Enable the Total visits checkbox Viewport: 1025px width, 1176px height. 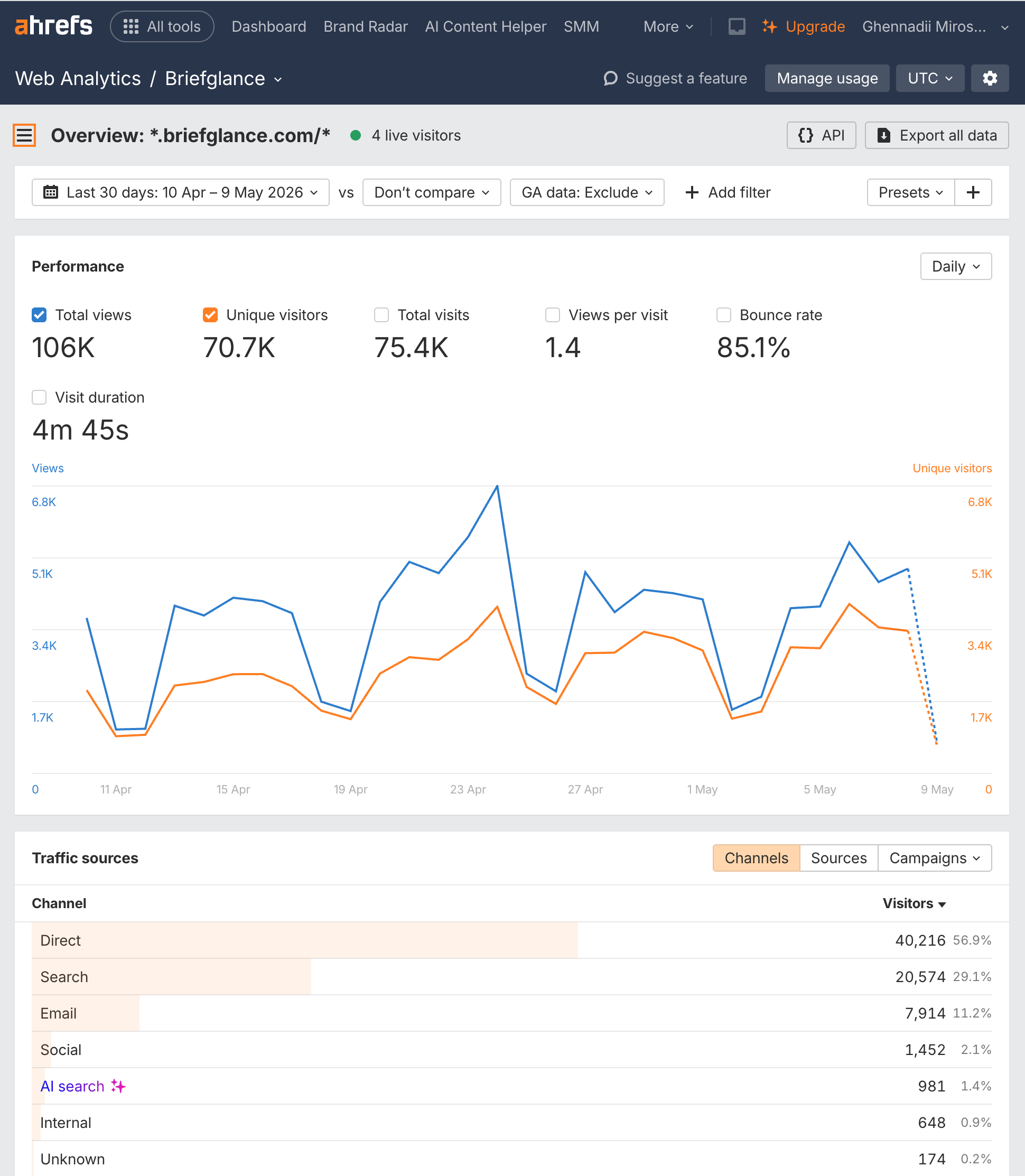(381, 315)
